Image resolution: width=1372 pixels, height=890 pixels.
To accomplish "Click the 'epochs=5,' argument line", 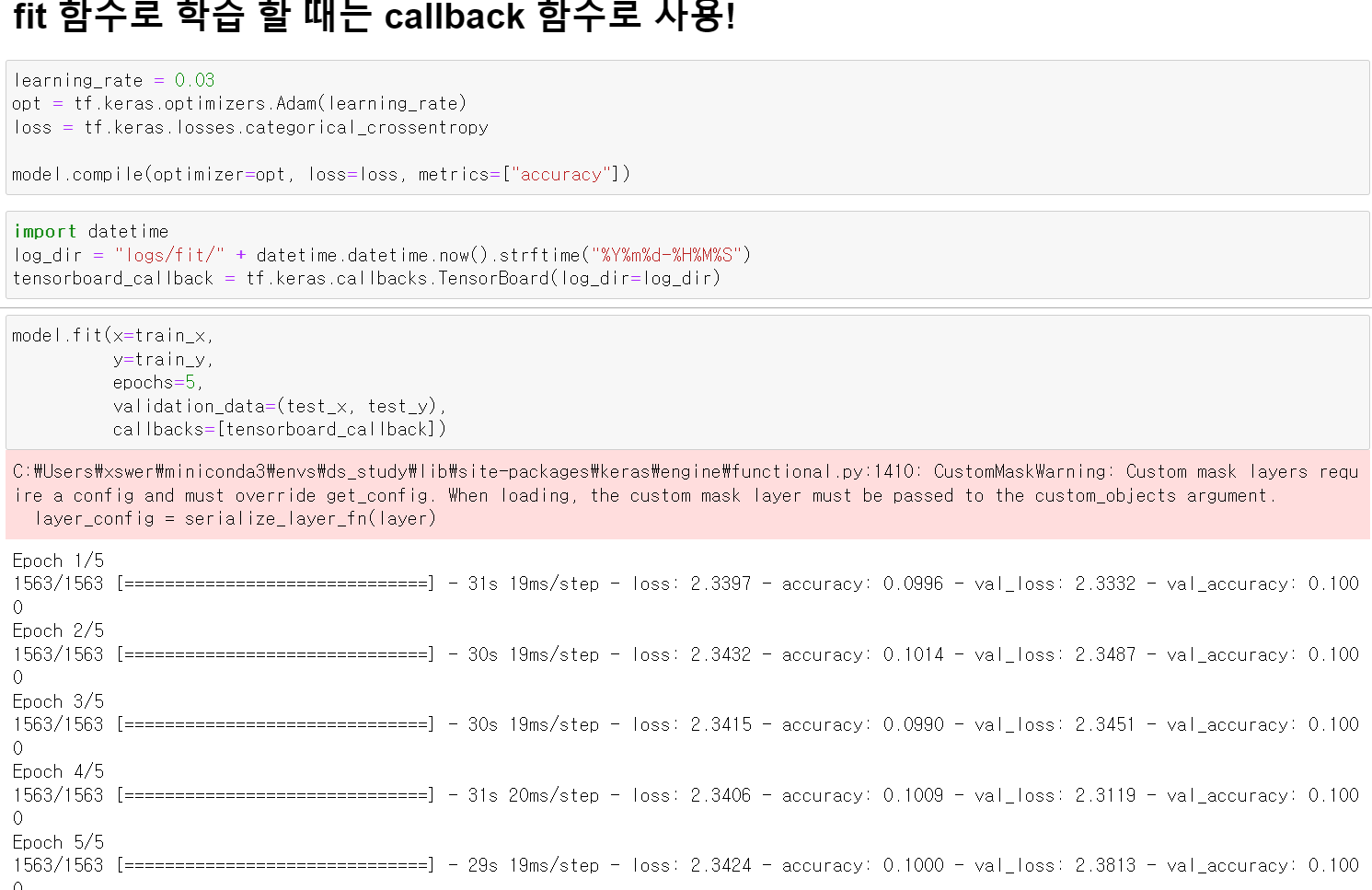I will 157,382.
